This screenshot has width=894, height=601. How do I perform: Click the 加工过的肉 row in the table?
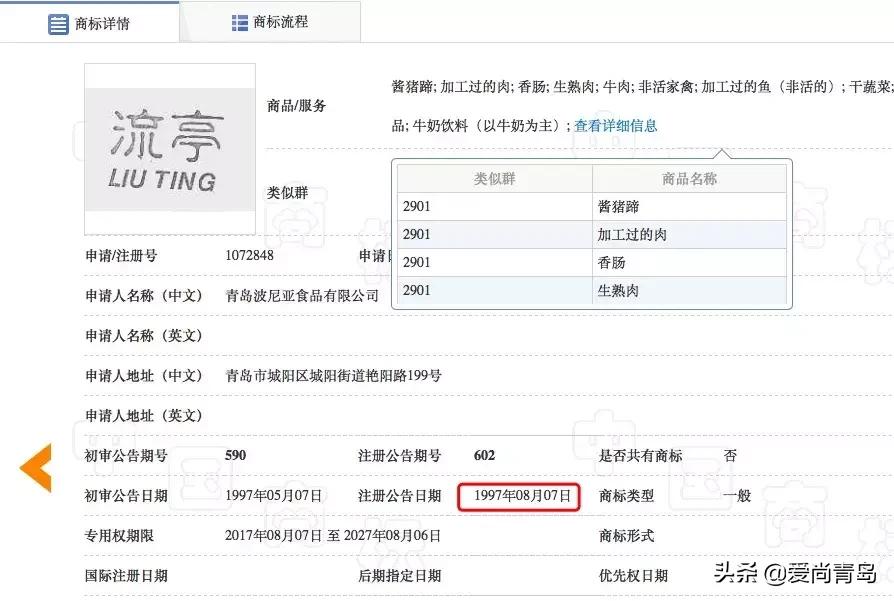coord(590,233)
